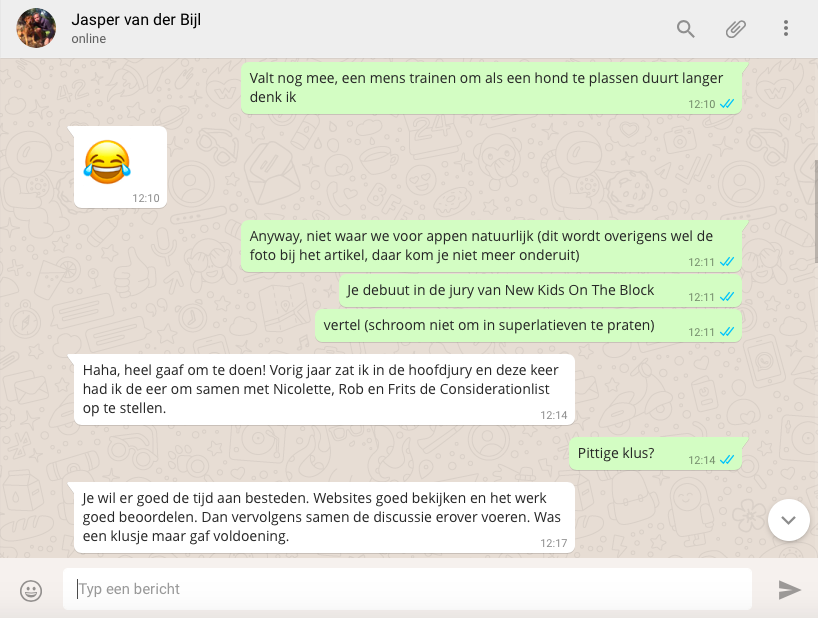Jump to latest messages with down chevron
The height and width of the screenshot is (618, 818).
pyautogui.click(x=788, y=520)
